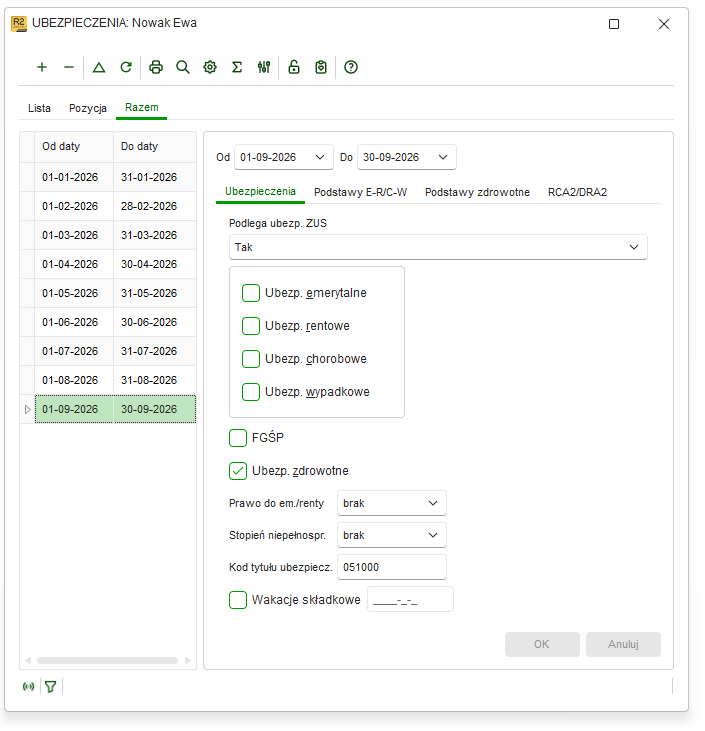Switch to the Lista tab
Image resolution: width=705 pixels, height=731 pixels.
tap(39, 108)
